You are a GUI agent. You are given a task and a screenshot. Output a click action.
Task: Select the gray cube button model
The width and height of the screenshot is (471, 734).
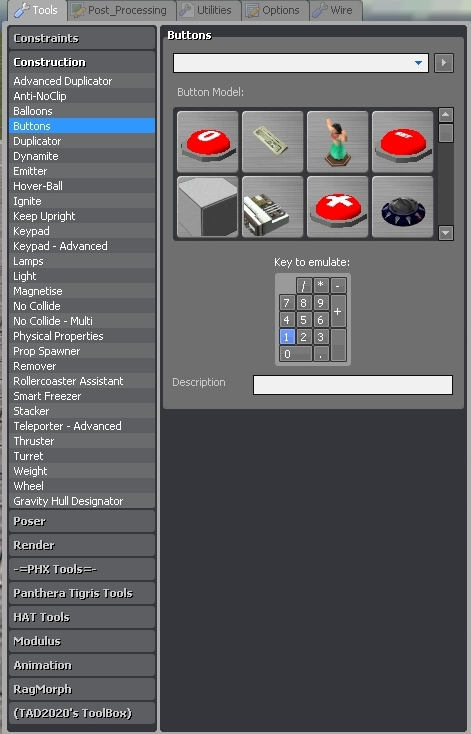[x=208, y=207]
